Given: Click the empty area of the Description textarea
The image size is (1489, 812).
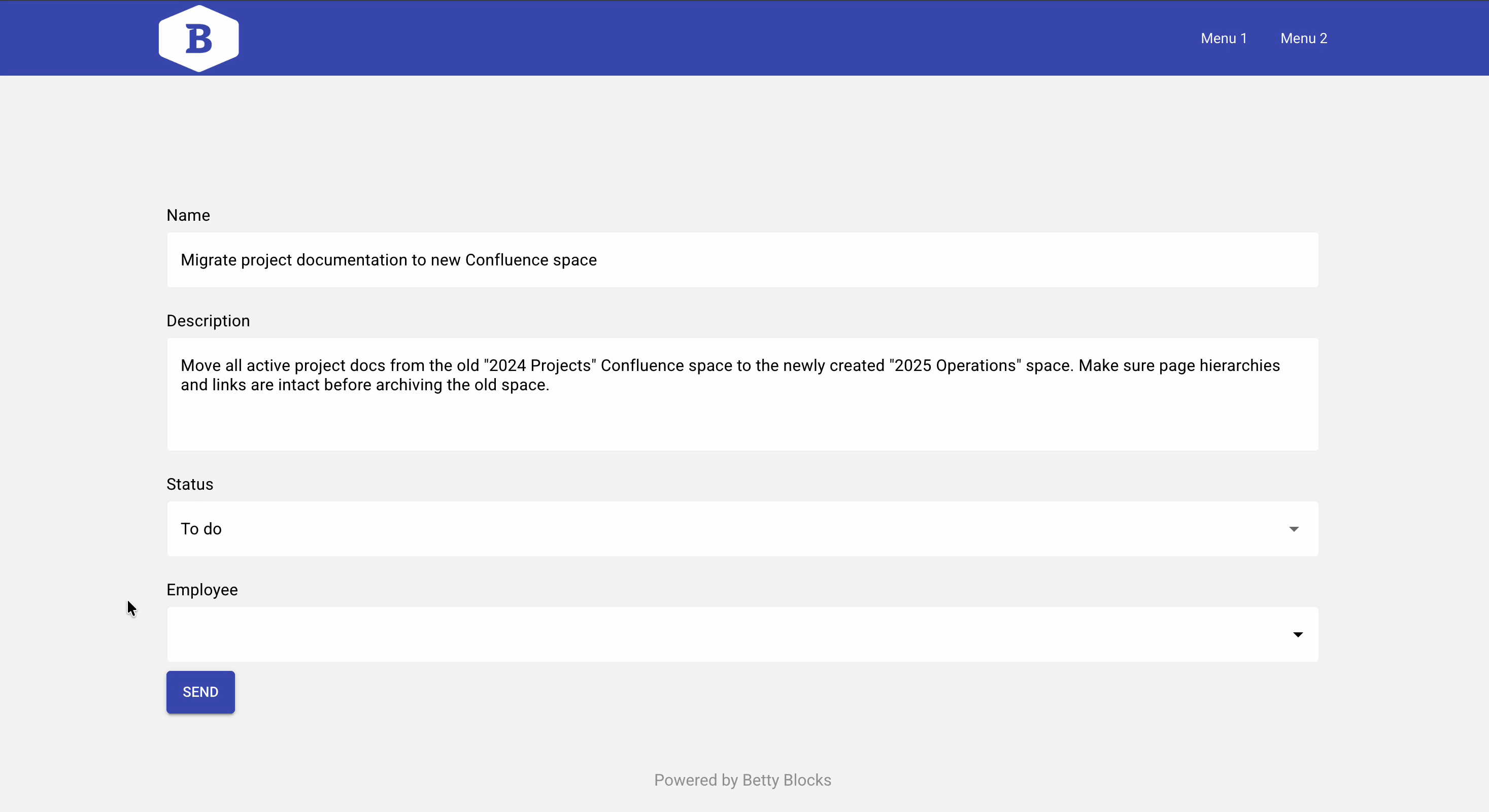Looking at the screenshot, I should tap(694, 425).
